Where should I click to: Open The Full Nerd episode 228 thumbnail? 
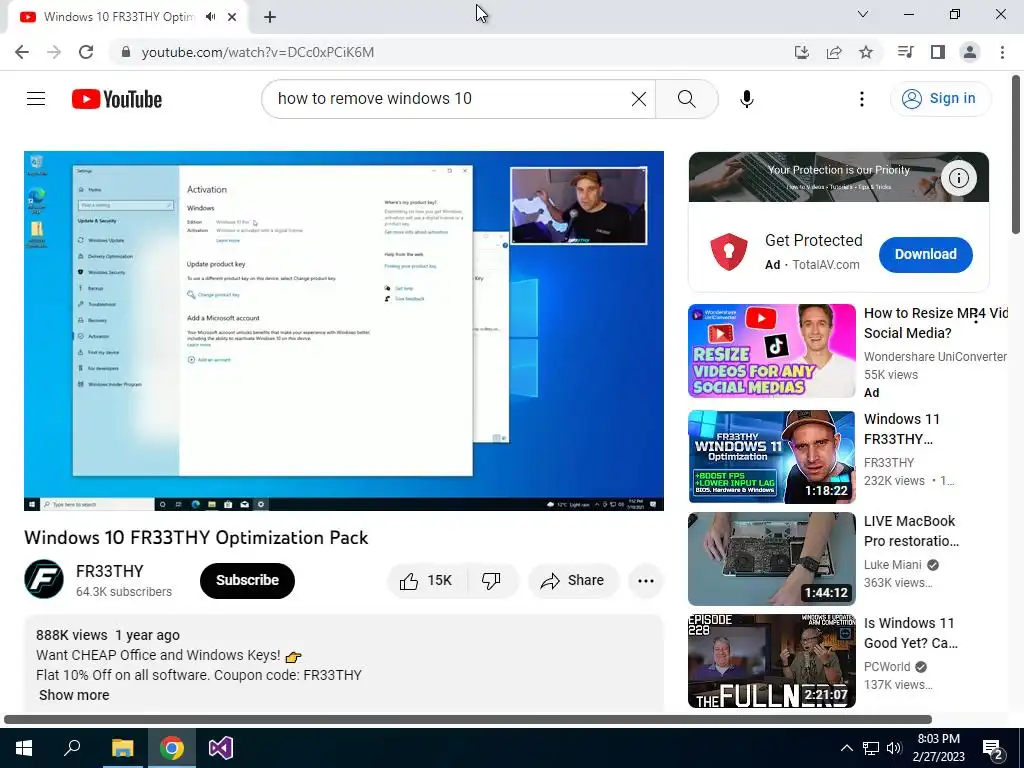tap(771, 661)
